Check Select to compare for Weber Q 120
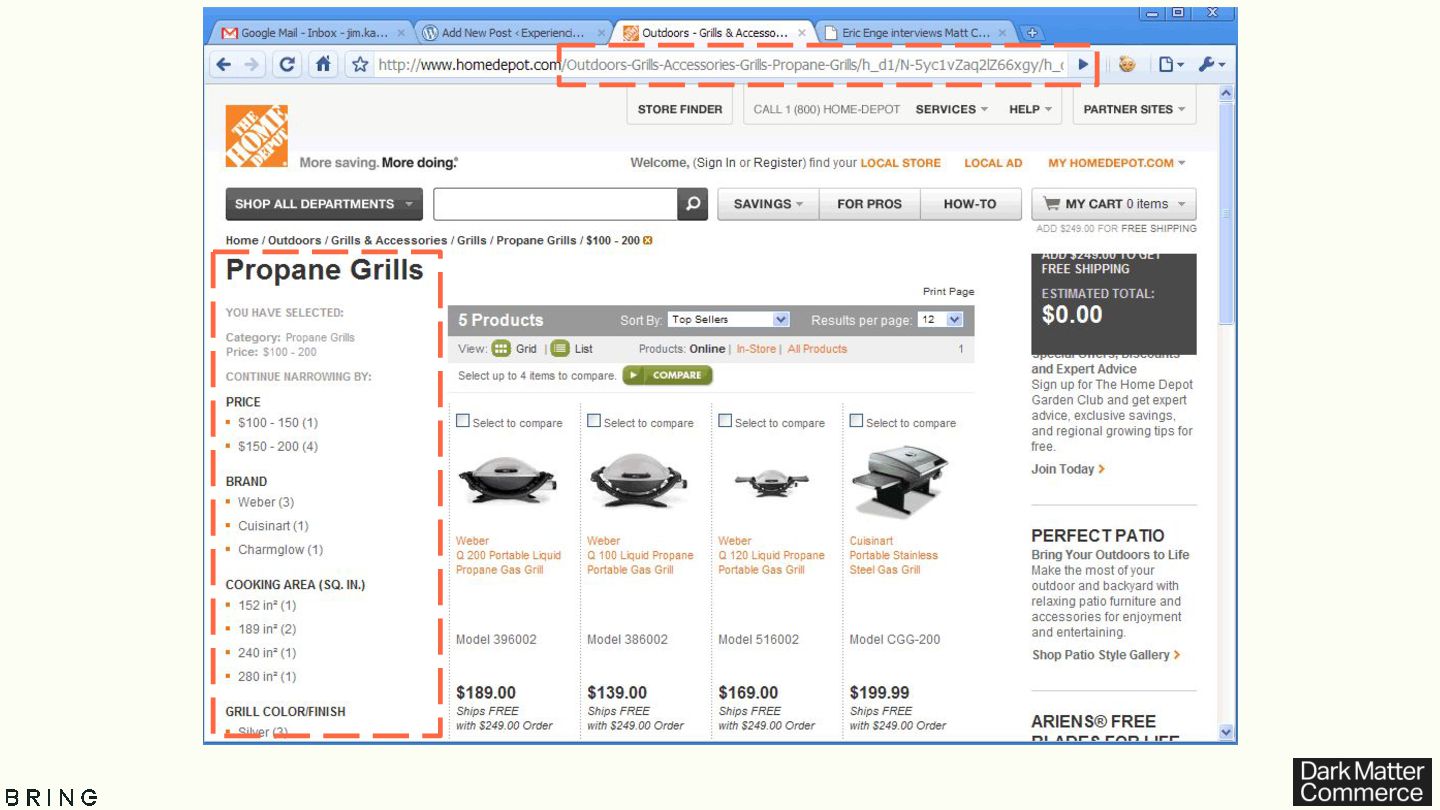Viewport: 1440px width, 810px height. pyautogui.click(x=725, y=421)
